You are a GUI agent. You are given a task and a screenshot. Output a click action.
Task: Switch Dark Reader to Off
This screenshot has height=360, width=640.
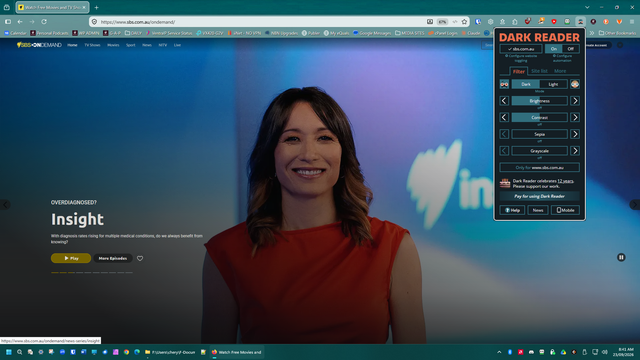pyautogui.click(x=571, y=49)
